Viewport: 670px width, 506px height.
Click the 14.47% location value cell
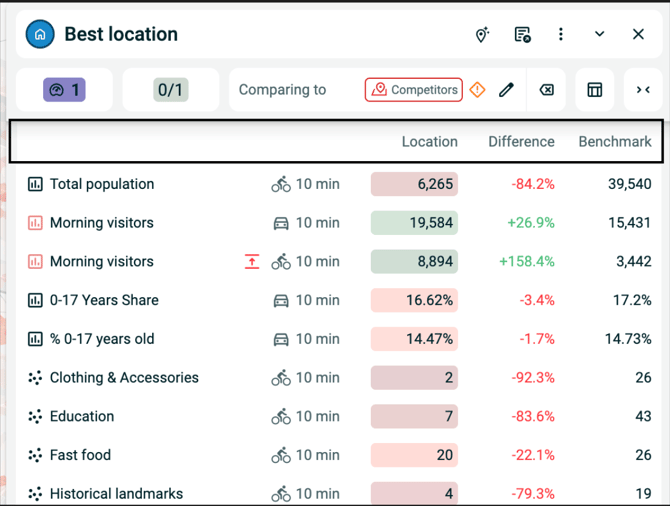[x=414, y=339]
